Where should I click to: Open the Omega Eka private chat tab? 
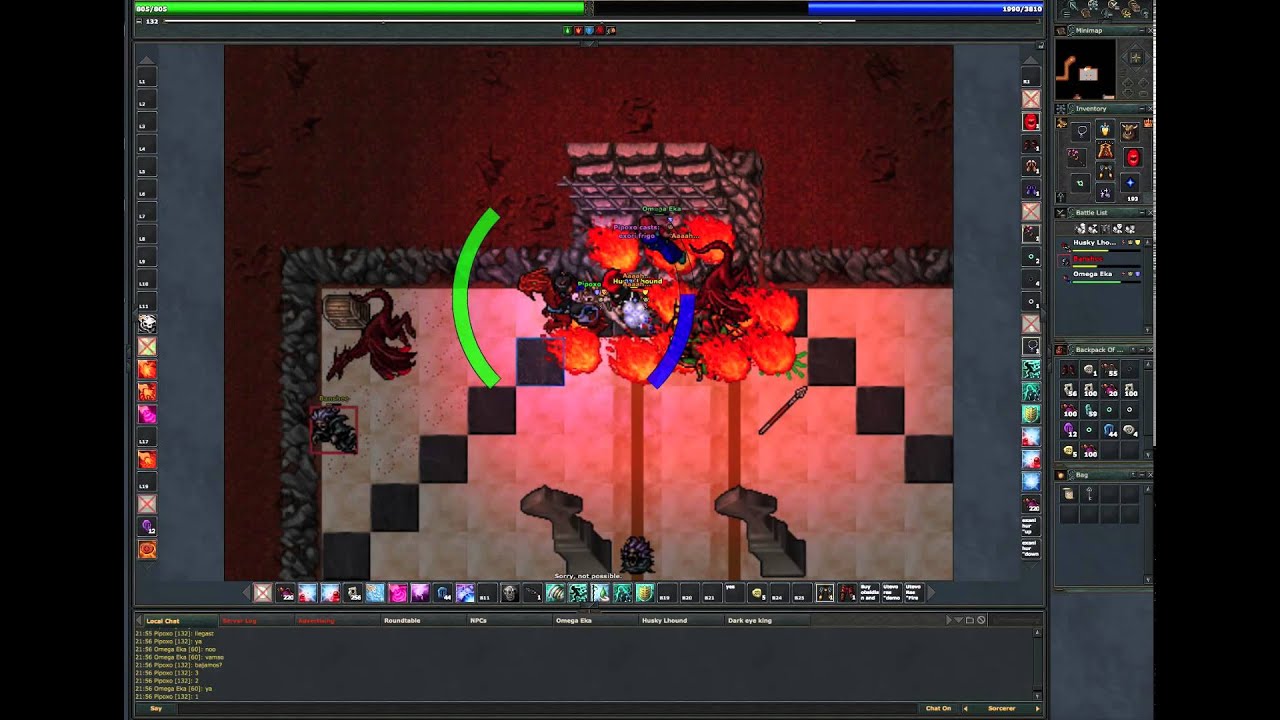(x=595, y=621)
